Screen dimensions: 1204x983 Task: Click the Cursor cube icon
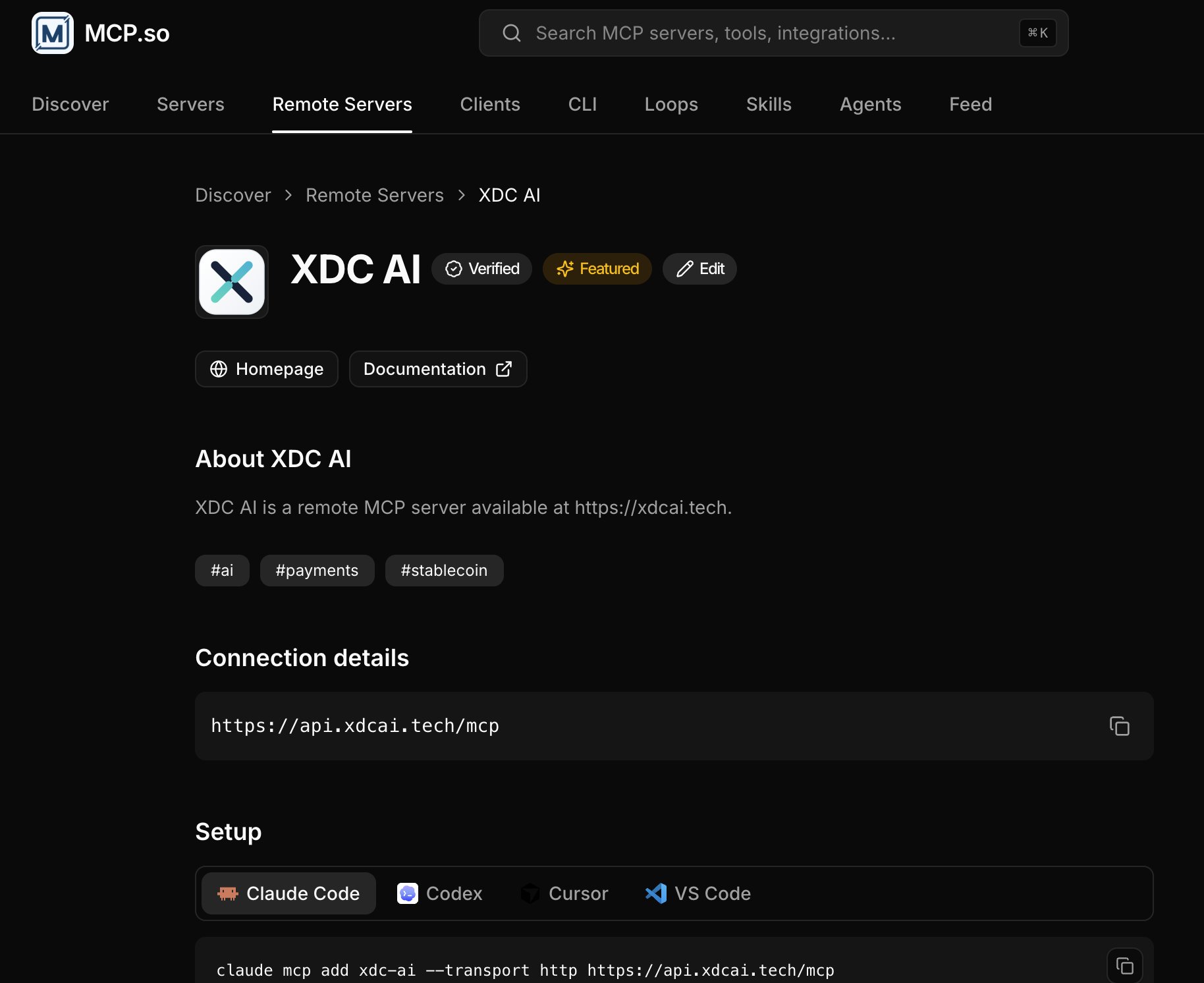pos(530,893)
